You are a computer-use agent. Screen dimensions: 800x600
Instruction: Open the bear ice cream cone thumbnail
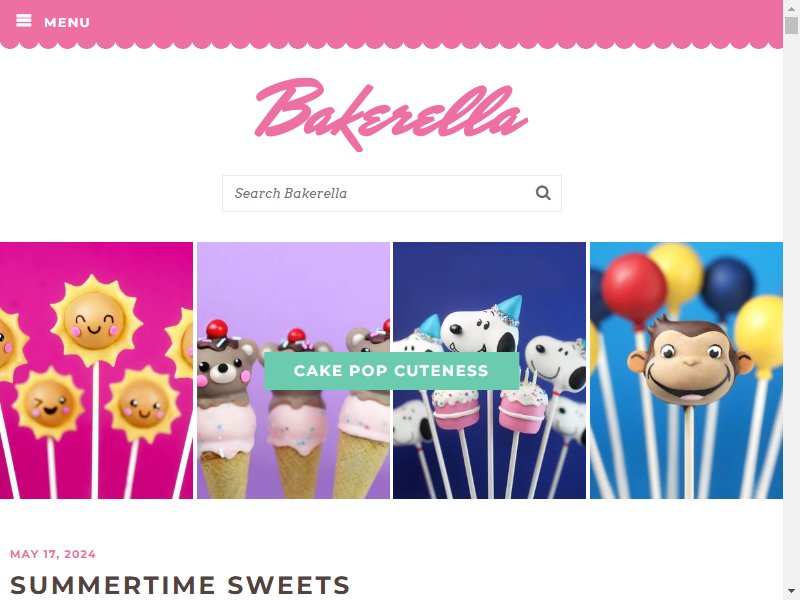293,370
